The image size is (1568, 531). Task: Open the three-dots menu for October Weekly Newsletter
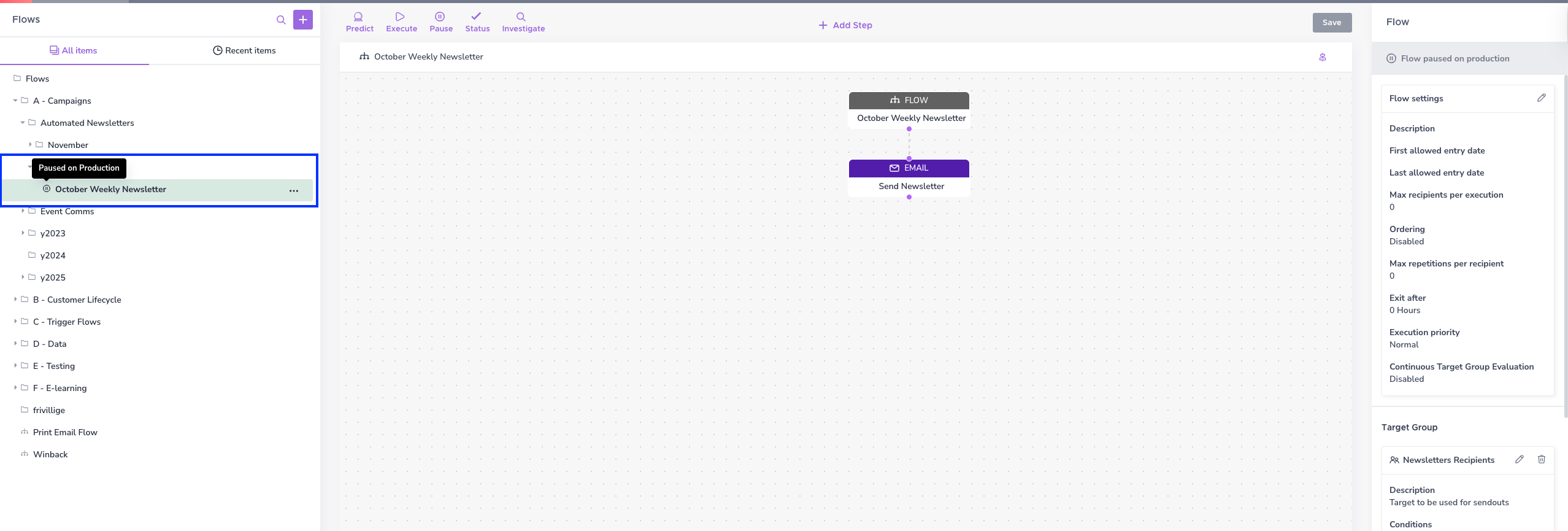[x=294, y=190]
